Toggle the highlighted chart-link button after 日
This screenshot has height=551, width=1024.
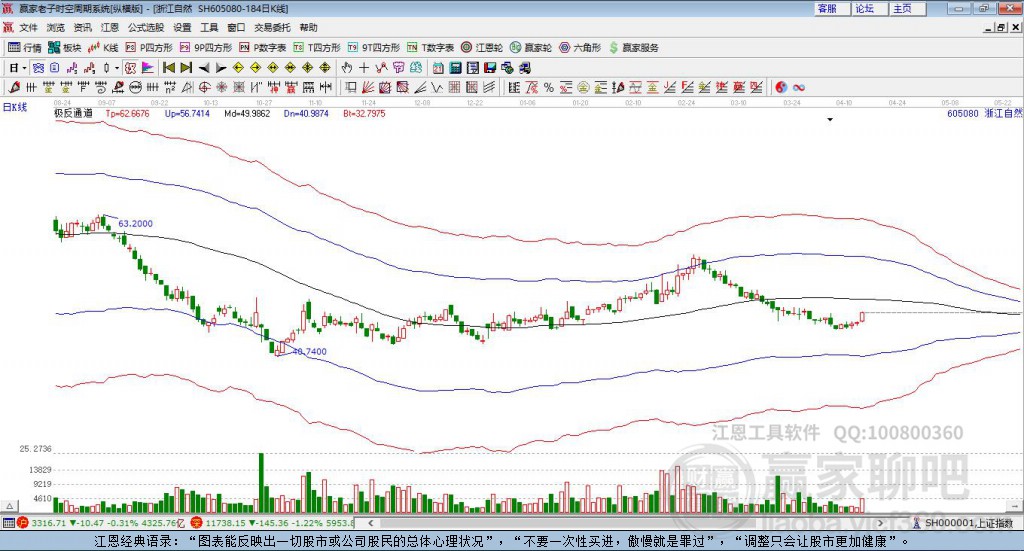tap(39, 68)
